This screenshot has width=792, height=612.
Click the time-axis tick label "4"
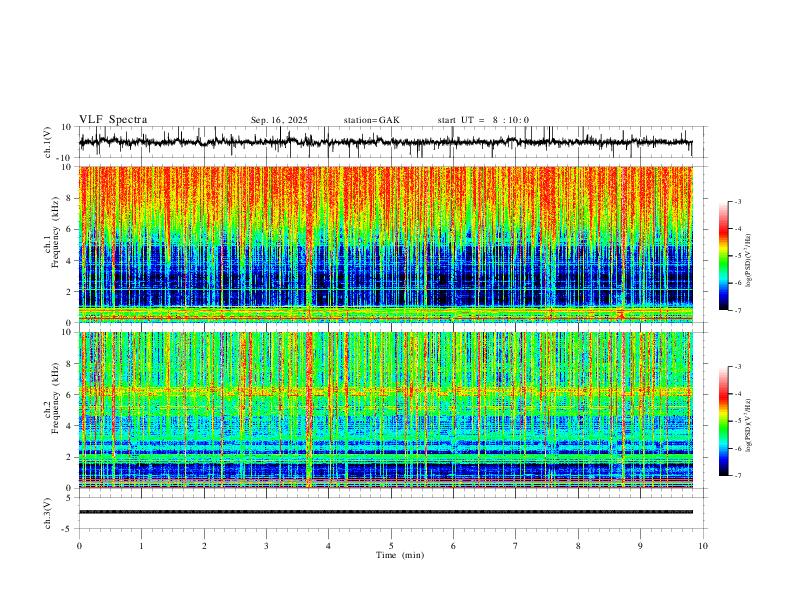point(328,546)
